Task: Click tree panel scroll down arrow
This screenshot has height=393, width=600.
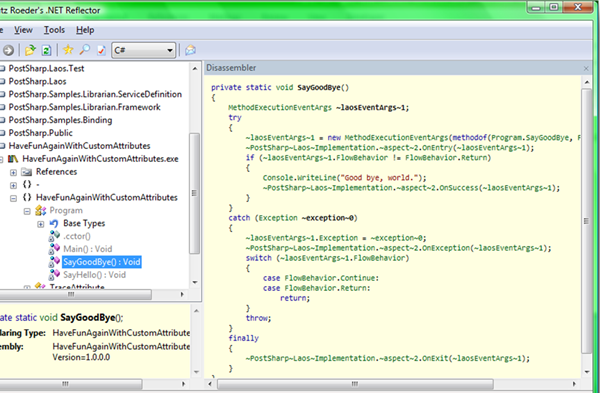Action: (195, 282)
